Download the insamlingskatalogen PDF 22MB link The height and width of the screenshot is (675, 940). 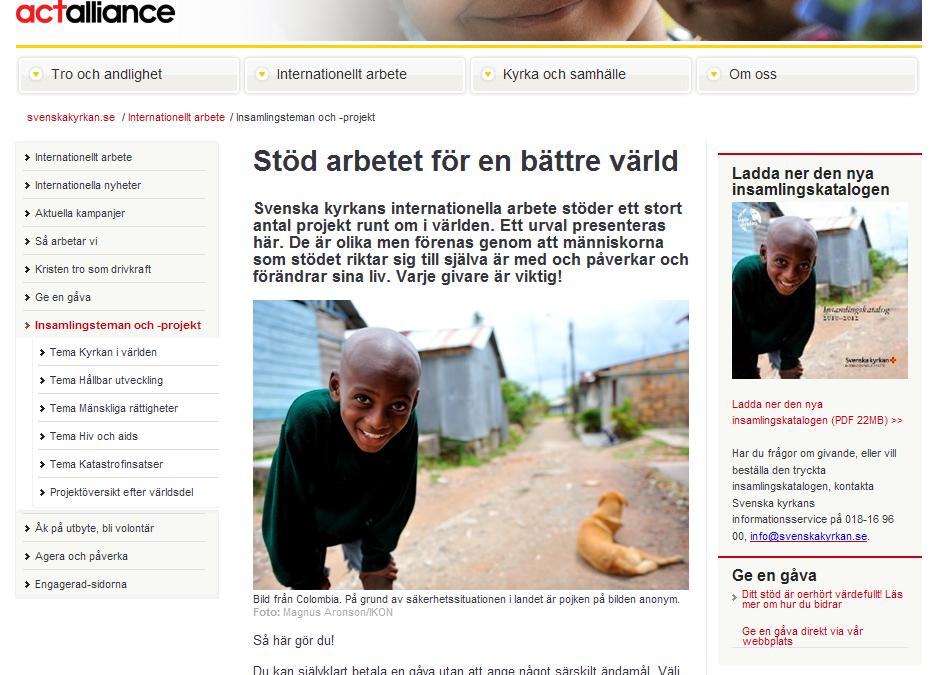[x=817, y=412]
